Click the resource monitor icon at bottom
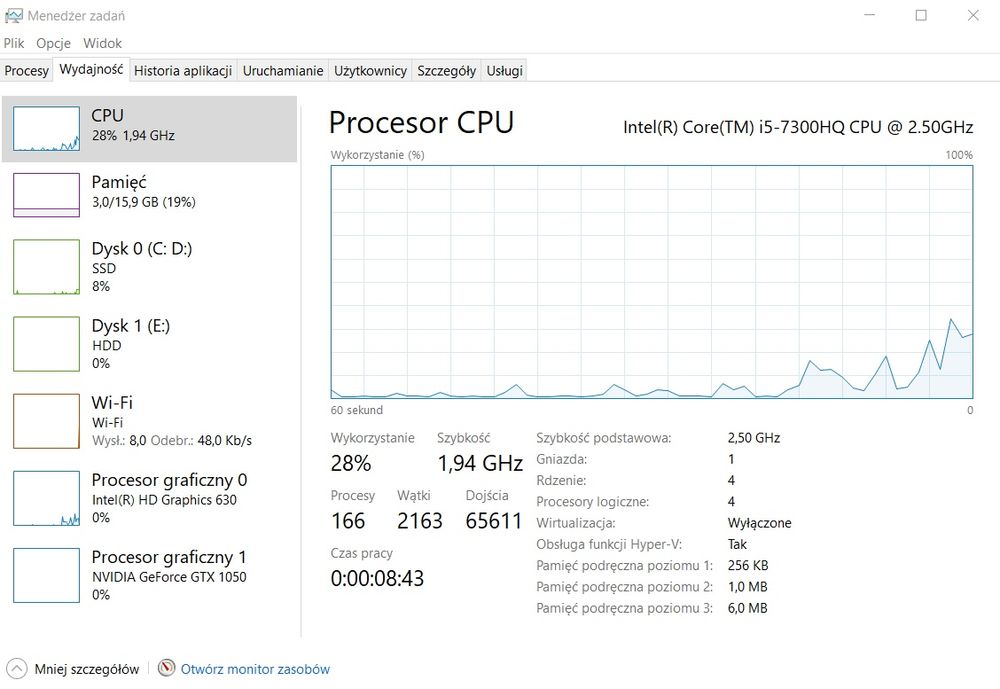 point(166,669)
